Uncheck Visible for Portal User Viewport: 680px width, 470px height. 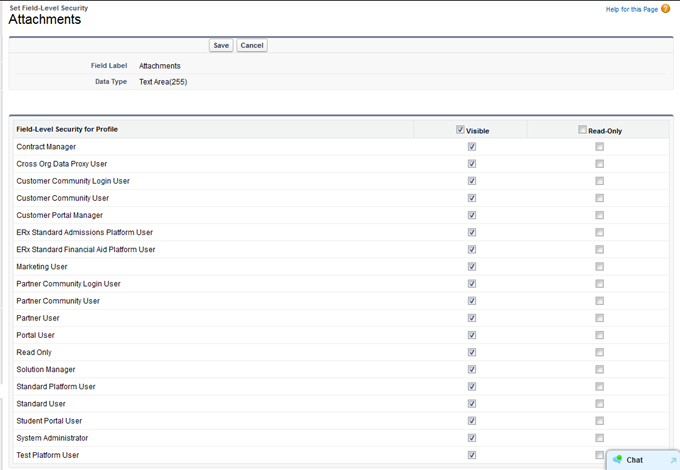pos(472,335)
